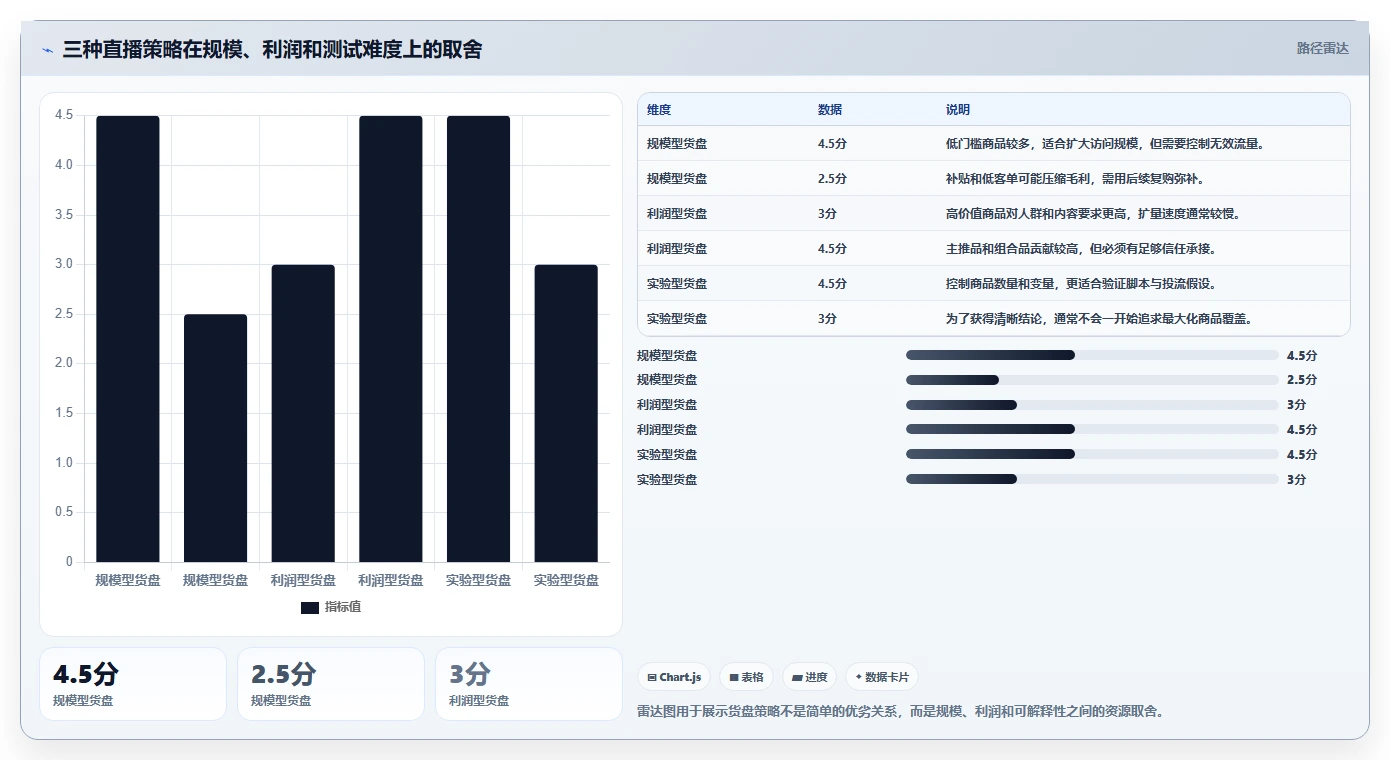The height and width of the screenshot is (760, 1390).
Task: Click the 利润型货盘 progress bar showing 4.5分
Action: click(x=1092, y=430)
